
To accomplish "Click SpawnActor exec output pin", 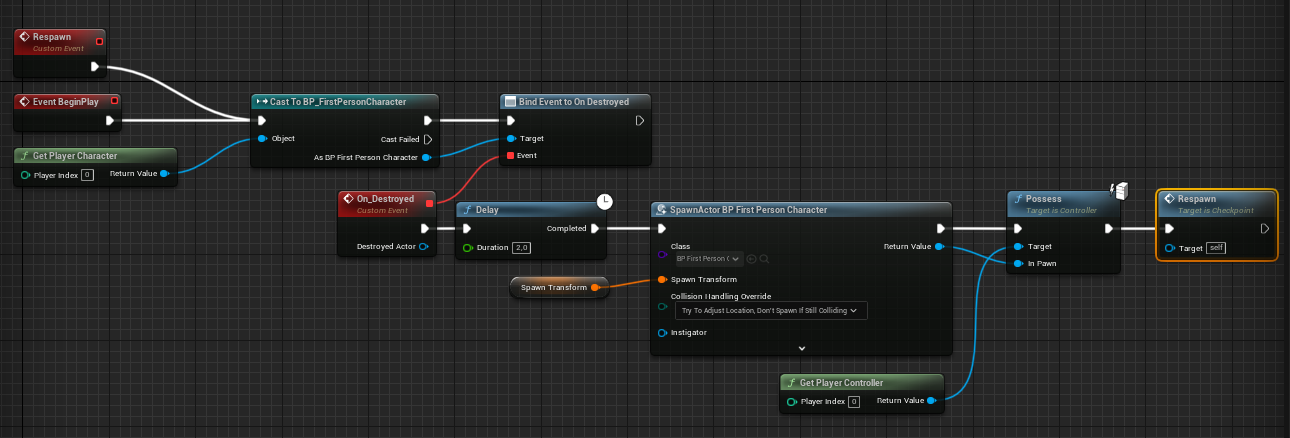I will [940, 228].
